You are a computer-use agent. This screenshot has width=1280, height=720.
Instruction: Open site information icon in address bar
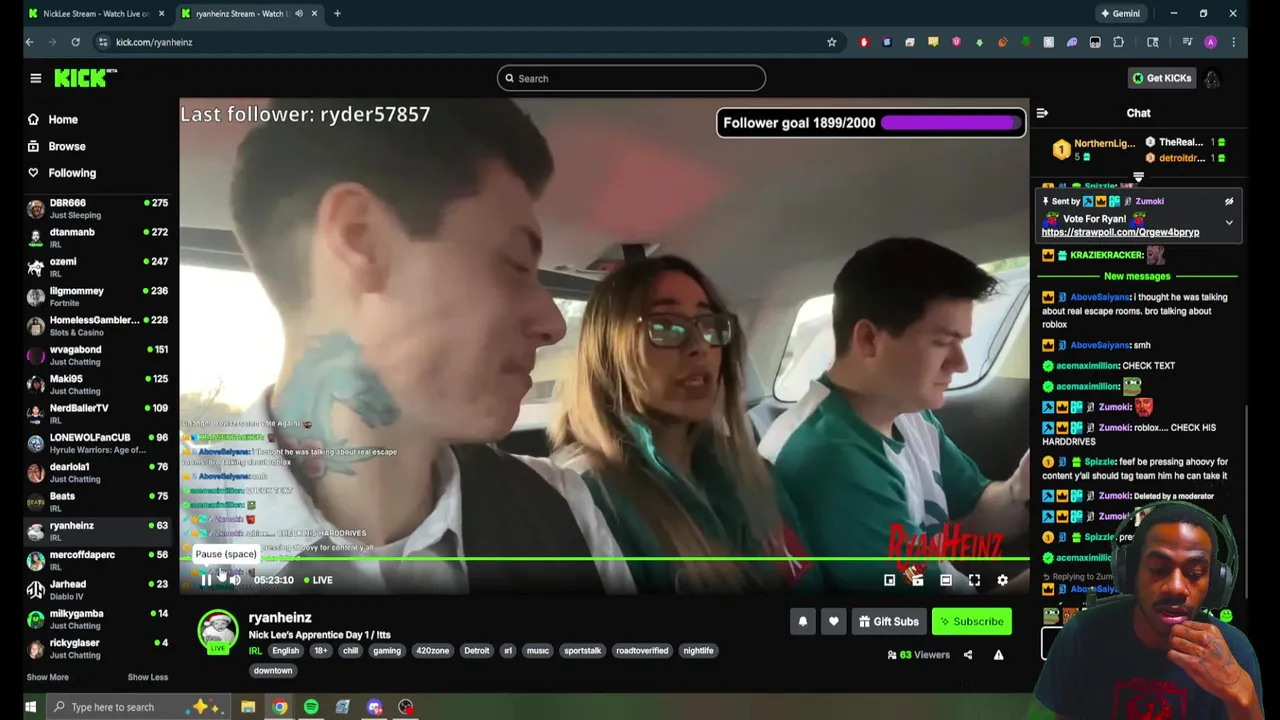click(102, 42)
